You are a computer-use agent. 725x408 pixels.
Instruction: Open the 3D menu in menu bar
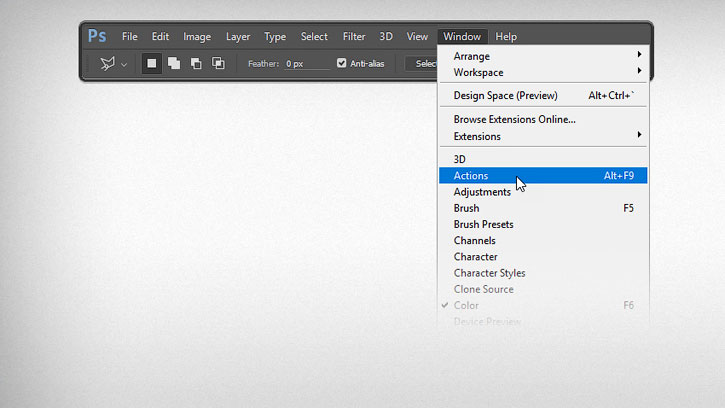point(386,37)
